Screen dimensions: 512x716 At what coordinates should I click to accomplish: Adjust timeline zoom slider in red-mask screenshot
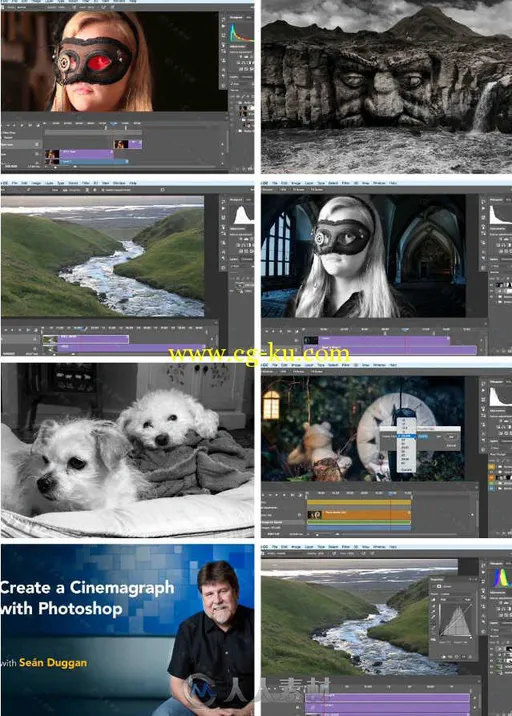pyautogui.click(x=56, y=167)
